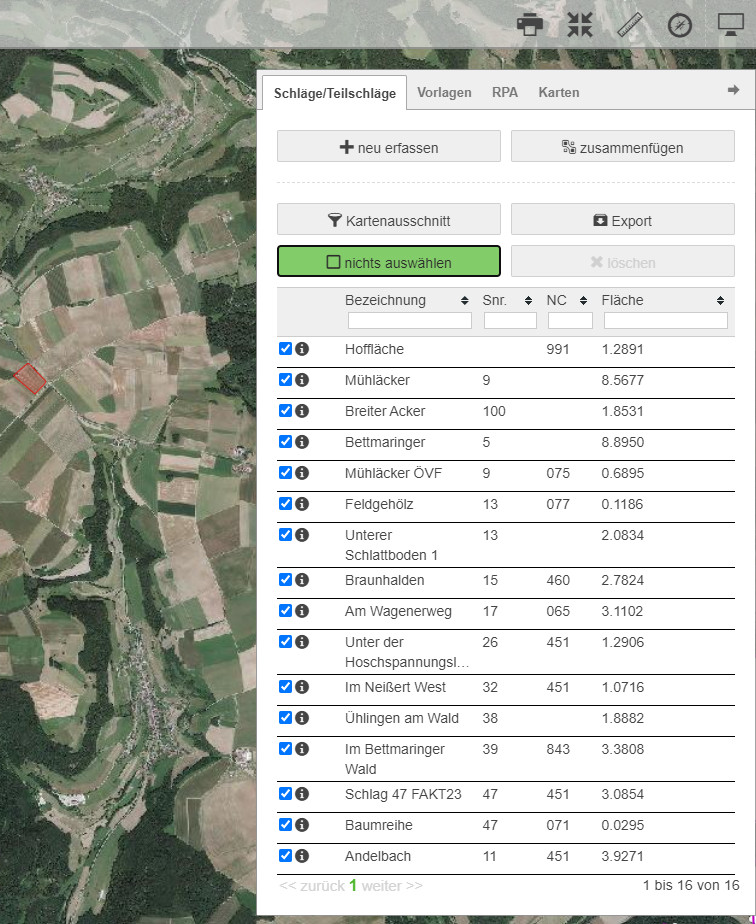Viewport: 756px width, 924px height.
Task: Click the weiter >> pagination link
Action: (x=392, y=886)
